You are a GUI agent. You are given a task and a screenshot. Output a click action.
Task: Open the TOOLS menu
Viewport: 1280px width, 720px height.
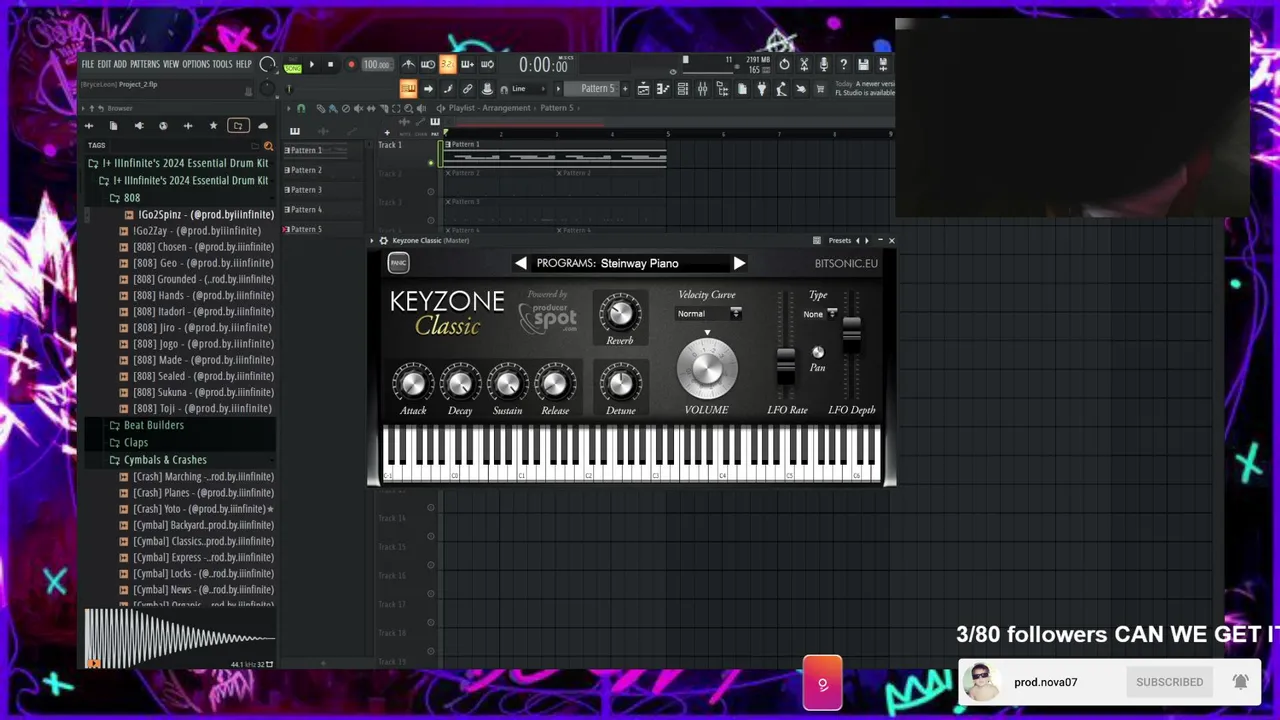pos(222,64)
